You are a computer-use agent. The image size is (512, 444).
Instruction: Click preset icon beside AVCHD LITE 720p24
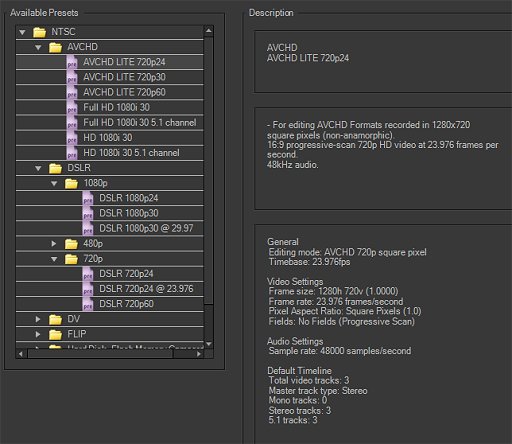72,62
